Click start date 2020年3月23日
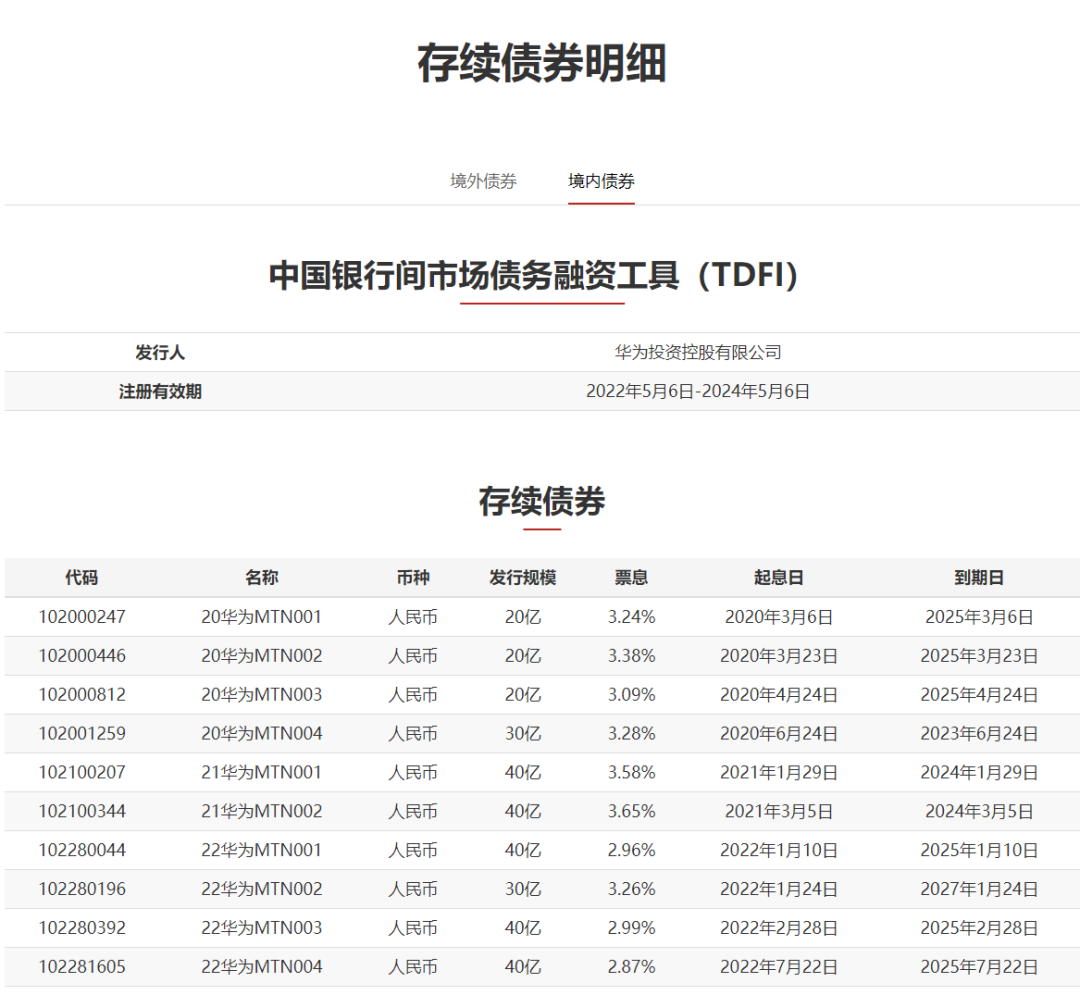The image size is (1080, 995). coord(779,656)
